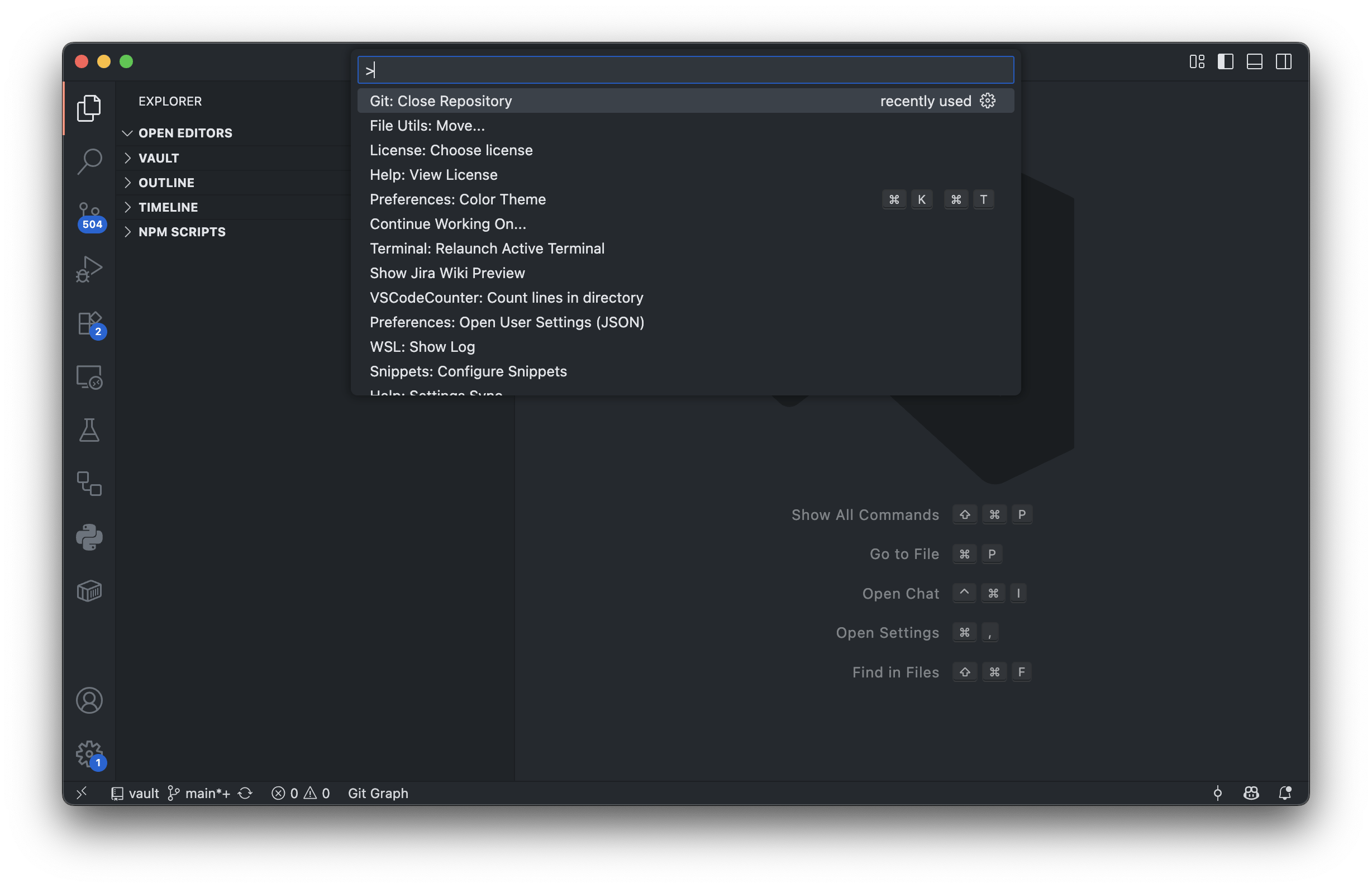Run VSCodeCounter: Count lines in directory
The height and width of the screenshot is (888, 1372).
pos(685,297)
